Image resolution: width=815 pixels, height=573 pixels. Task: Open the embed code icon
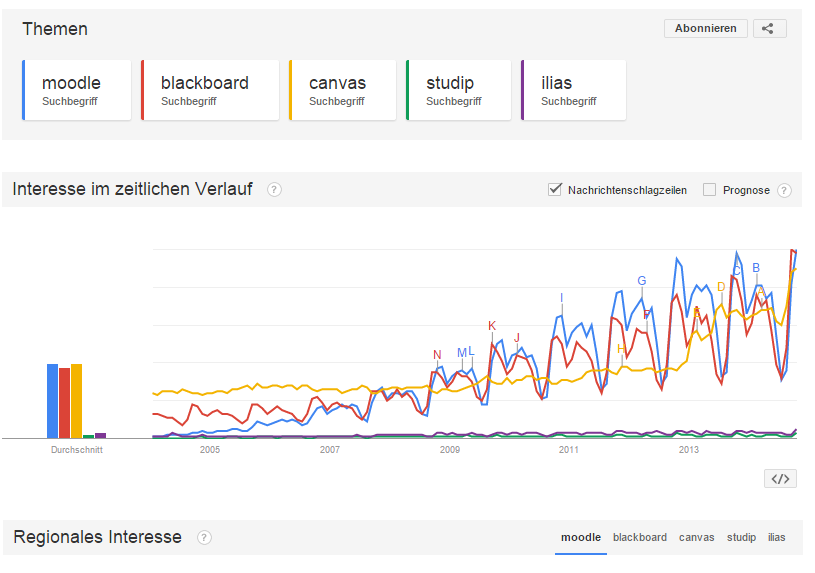coord(781,479)
